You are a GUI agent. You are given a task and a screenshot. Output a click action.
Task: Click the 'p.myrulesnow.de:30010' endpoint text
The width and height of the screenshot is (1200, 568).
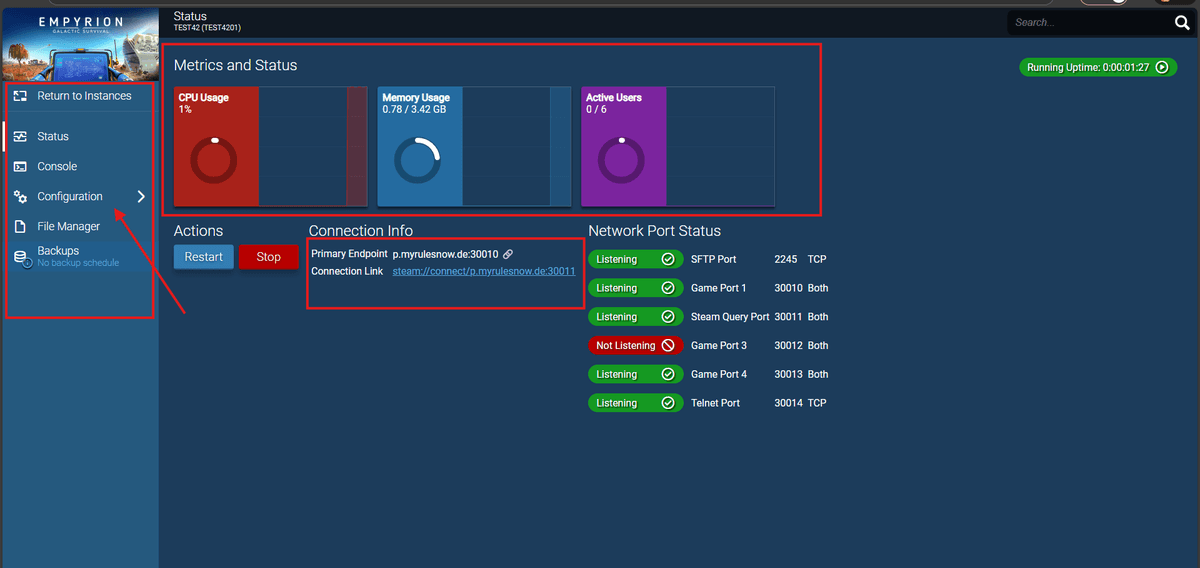445,254
